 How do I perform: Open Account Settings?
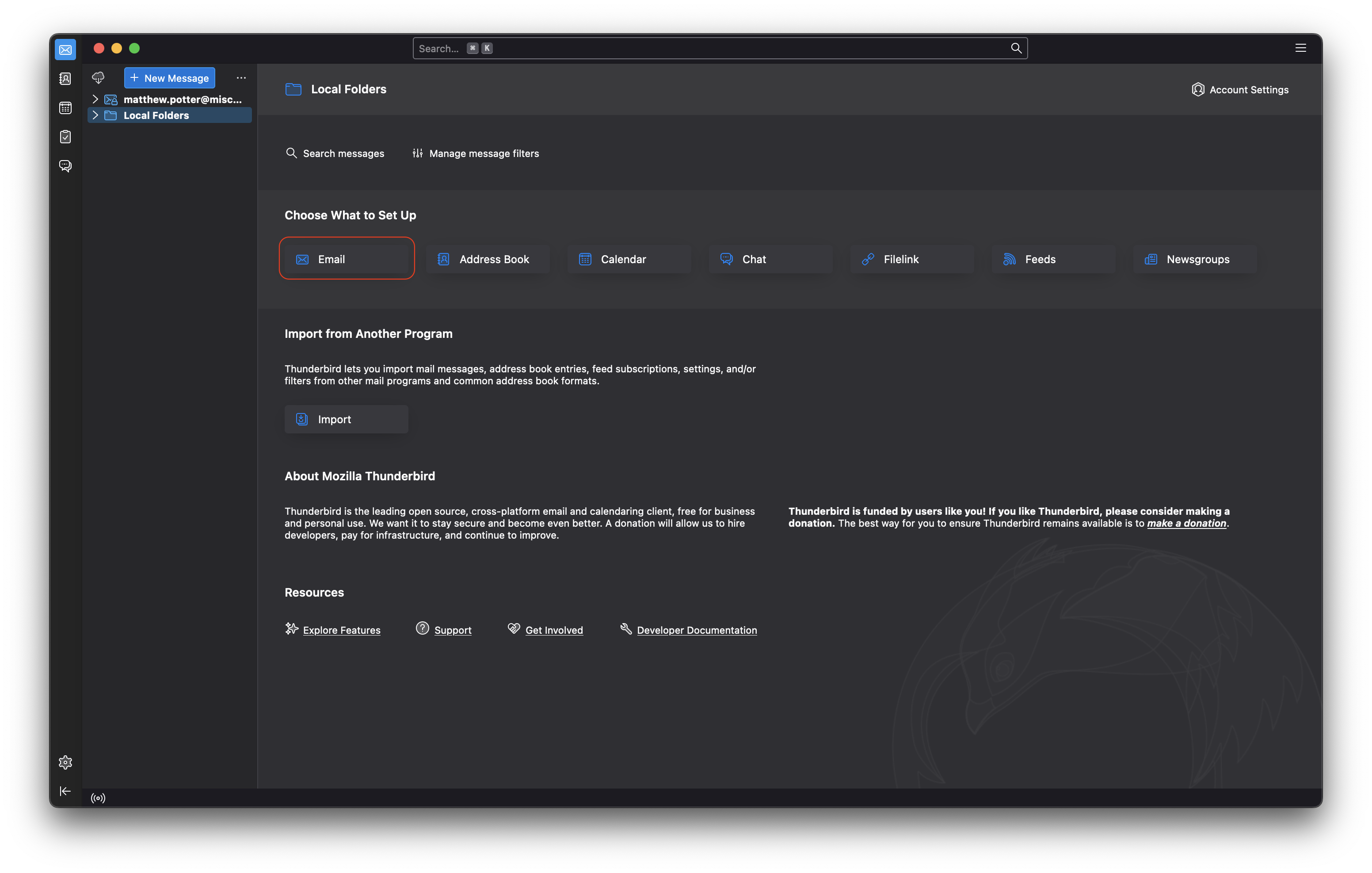pyautogui.click(x=1240, y=89)
